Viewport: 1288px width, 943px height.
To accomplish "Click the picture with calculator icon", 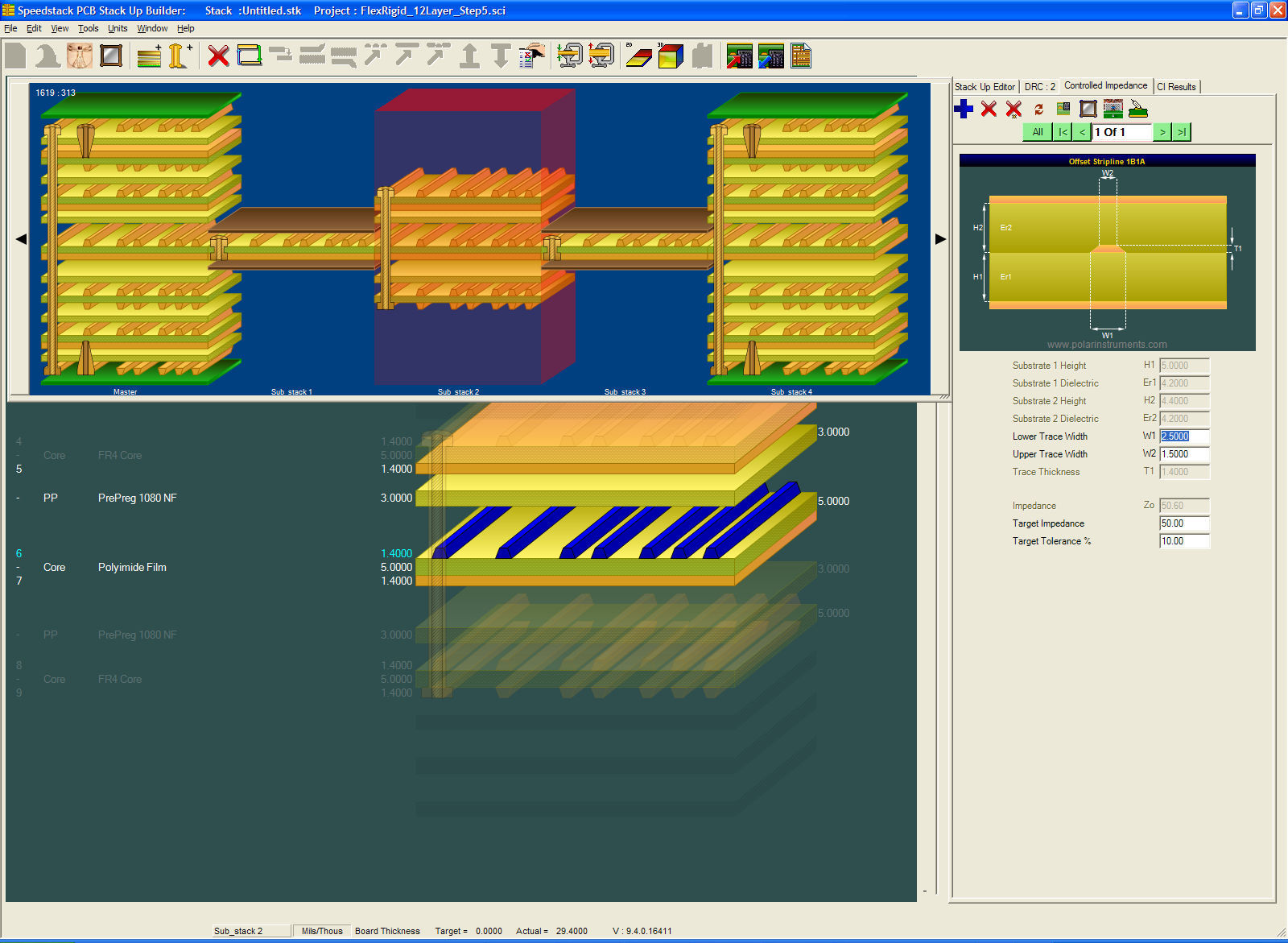I will [x=1063, y=108].
